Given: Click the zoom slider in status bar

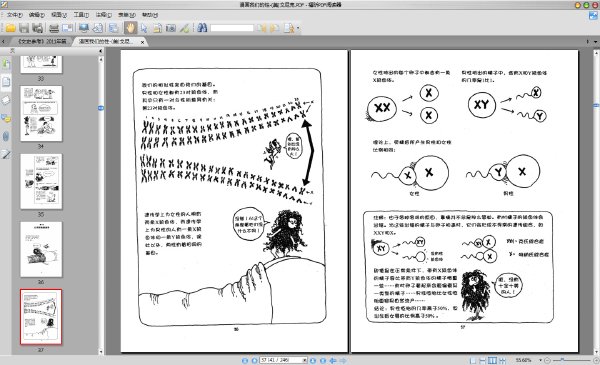Looking at the screenshot, I should (x=570, y=360).
